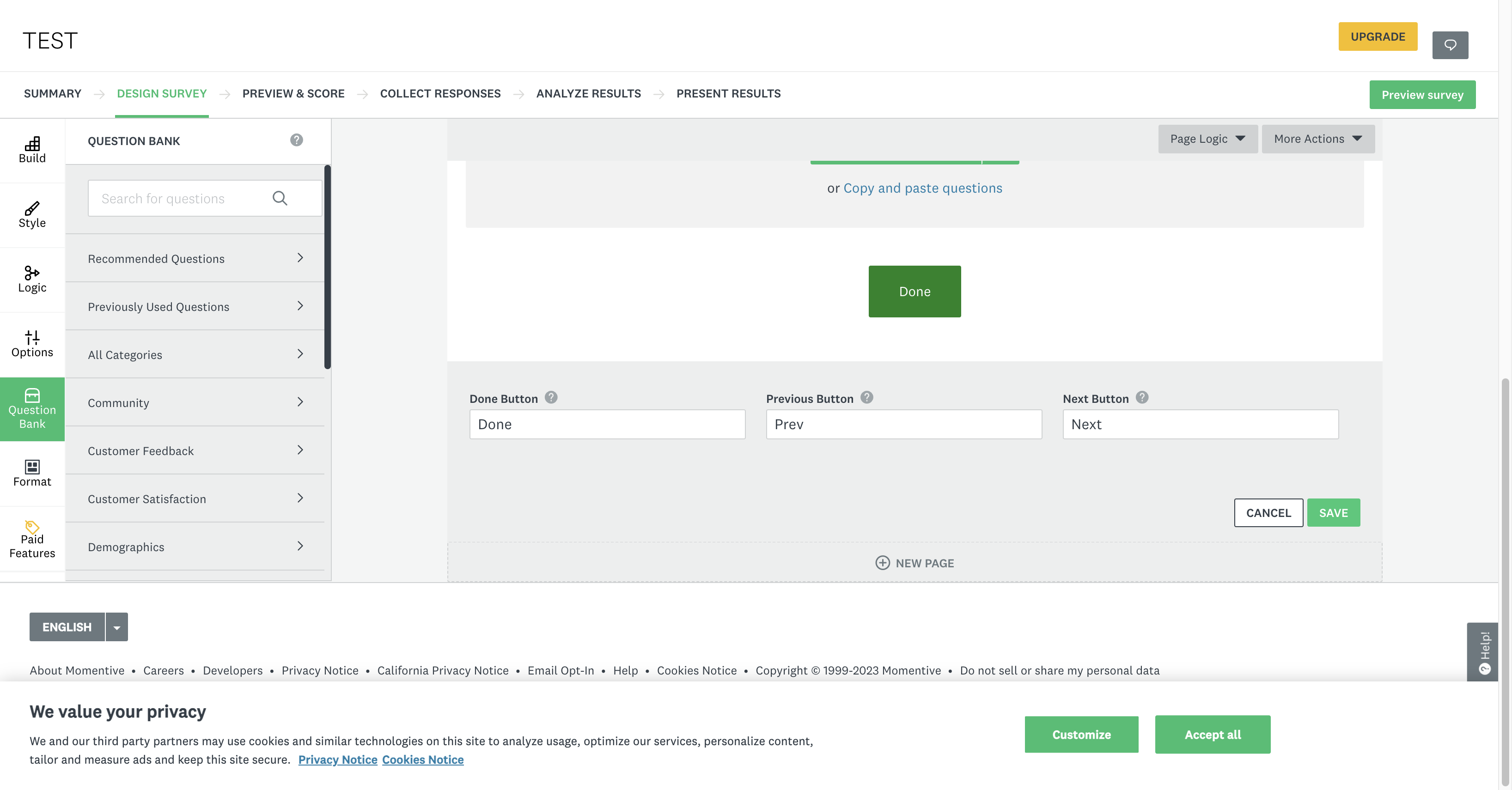The height and width of the screenshot is (790, 1512).
Task: Select the Question Bank sidebar icon
Action: click(x=32, y=409)
